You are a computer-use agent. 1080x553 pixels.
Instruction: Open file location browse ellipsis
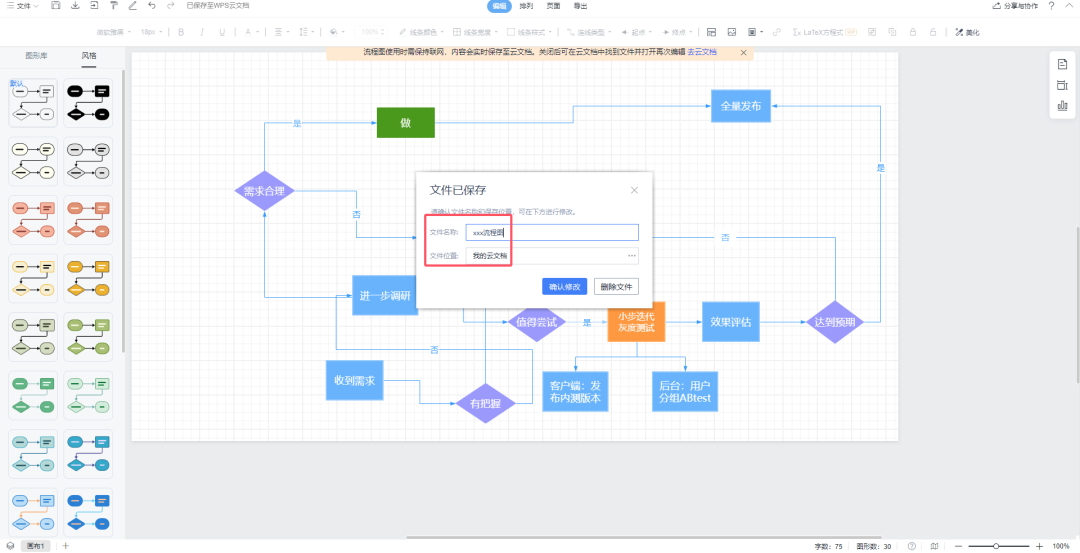point(631,256)
